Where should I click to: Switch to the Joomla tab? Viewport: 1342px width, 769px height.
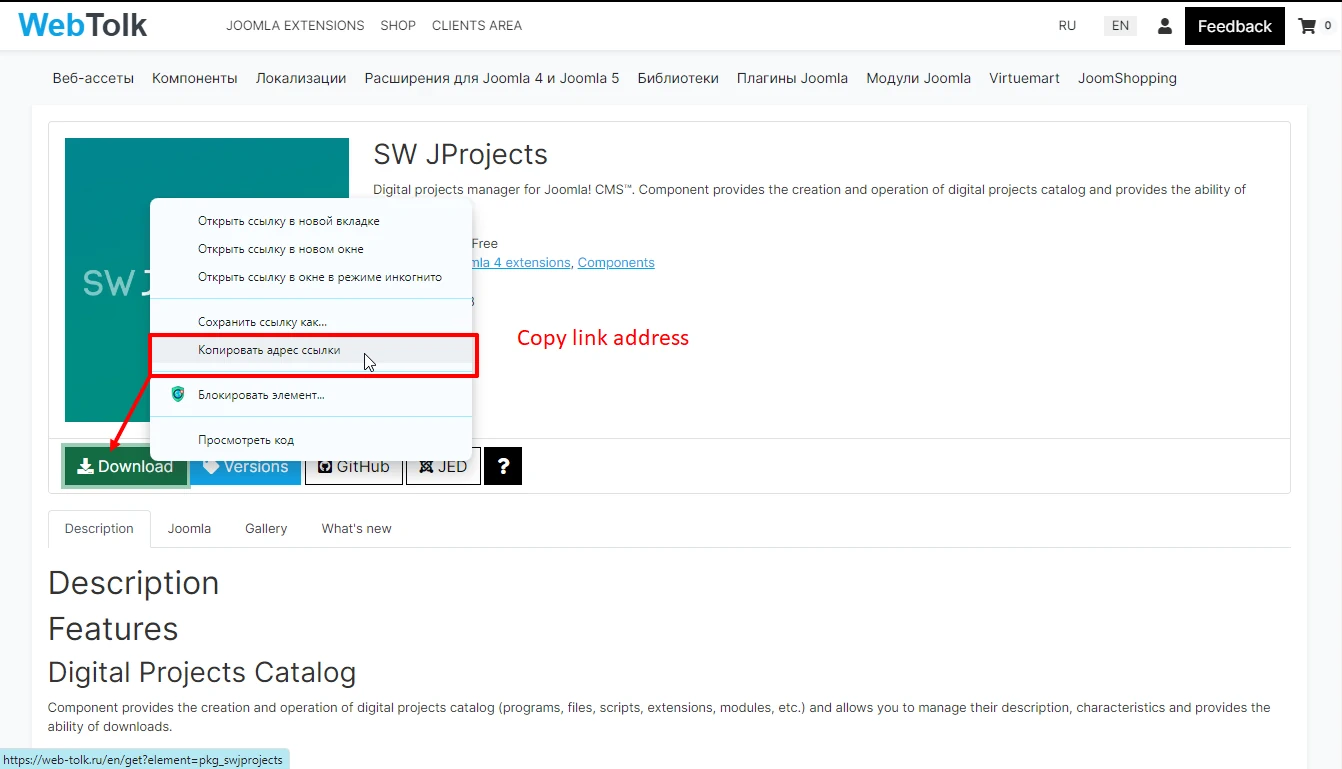click(189, 529)
